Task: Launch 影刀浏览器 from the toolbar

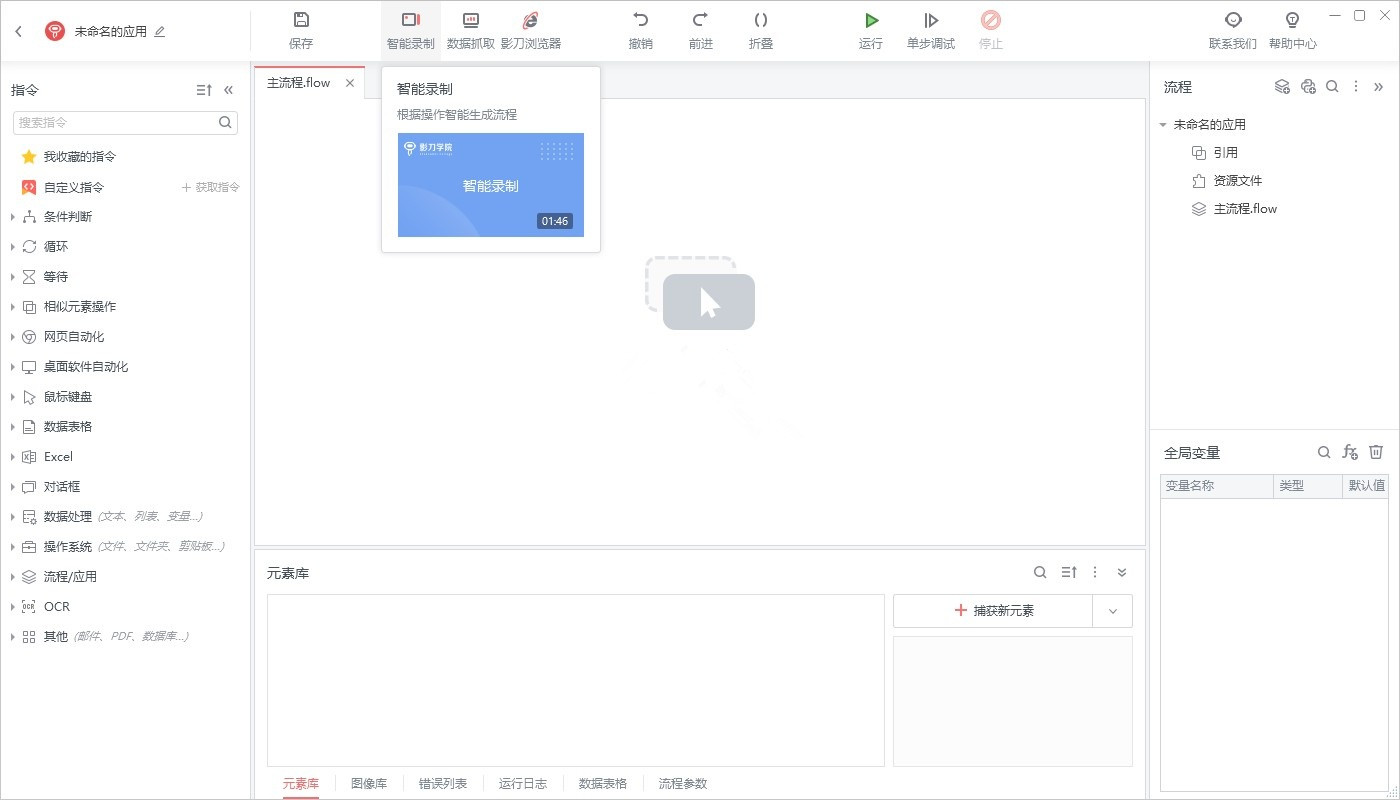Action: pyautogui.click(x=531, y=21)
